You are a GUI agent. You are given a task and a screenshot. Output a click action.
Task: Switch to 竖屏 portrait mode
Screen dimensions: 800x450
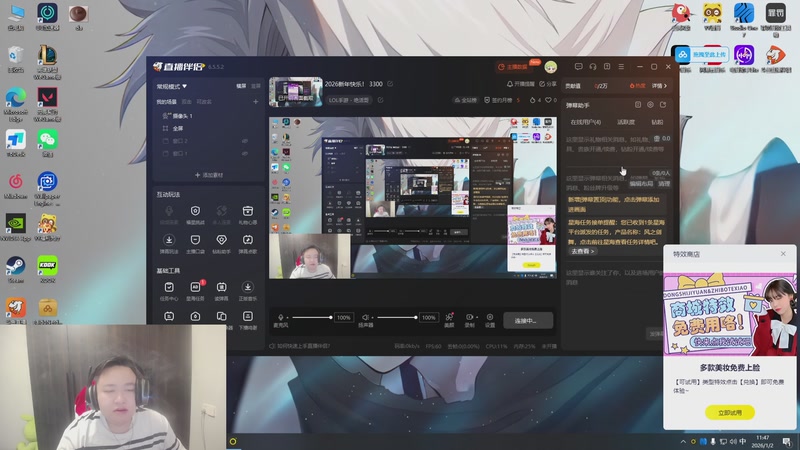pyautogui.click(x=255, y=86)
